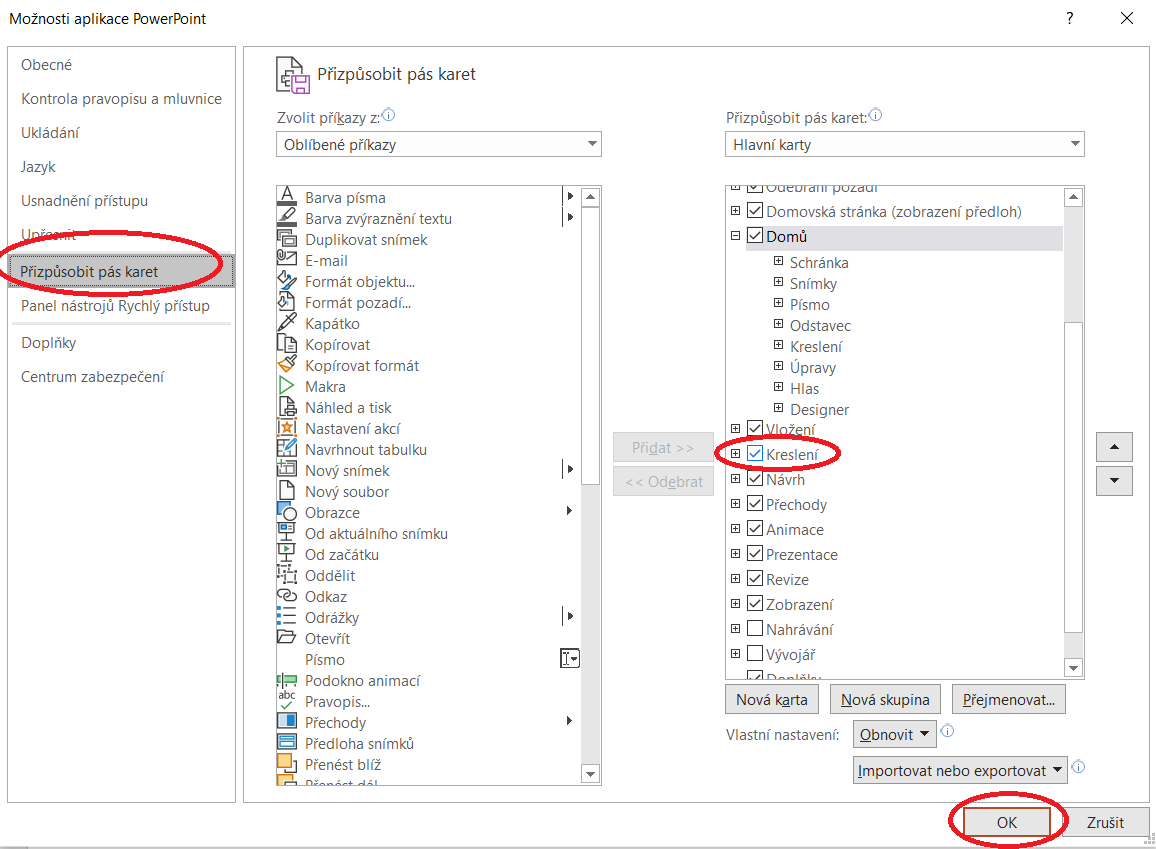Select the Formát objektu icon
1156x849 pixels.
click(286, 281)
